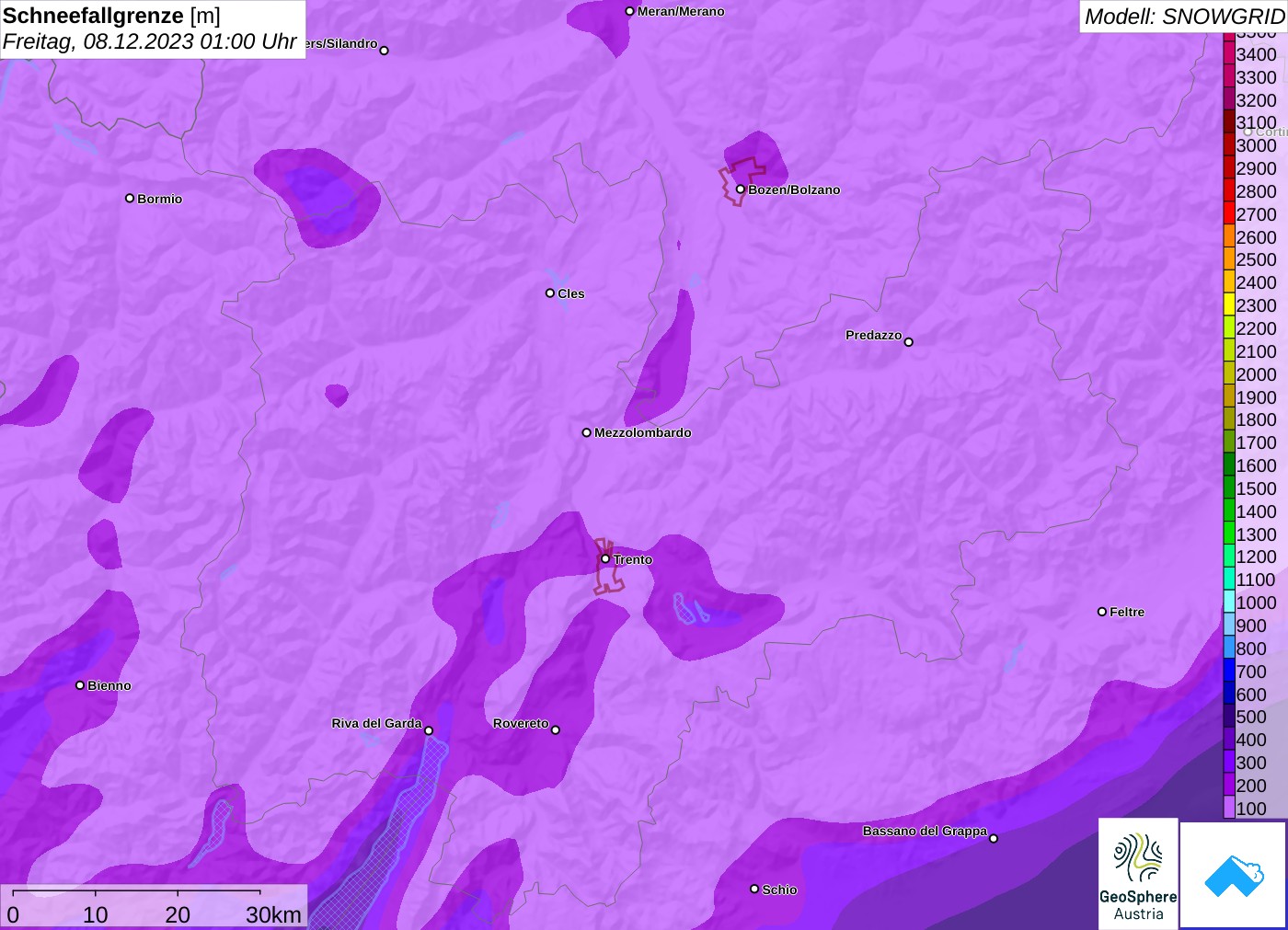This screenshot has height=930, width=1288.
Task: Click the Trento city marker dot
Action: pos(605,558)
